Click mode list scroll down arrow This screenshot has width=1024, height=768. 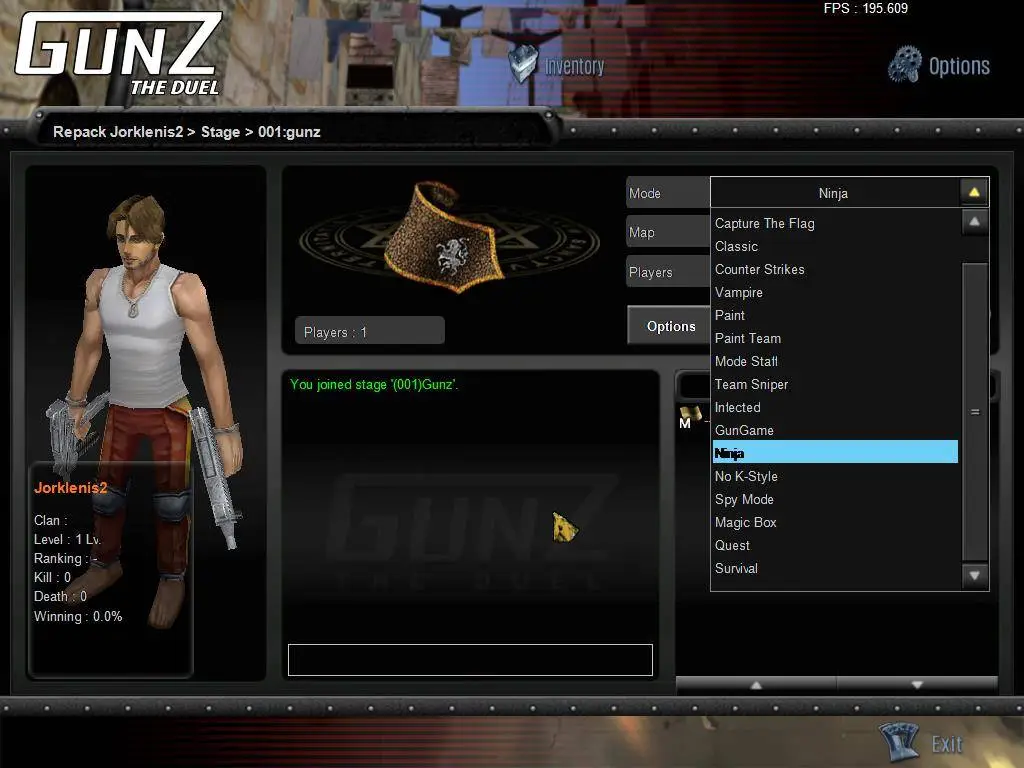[974, 575]
